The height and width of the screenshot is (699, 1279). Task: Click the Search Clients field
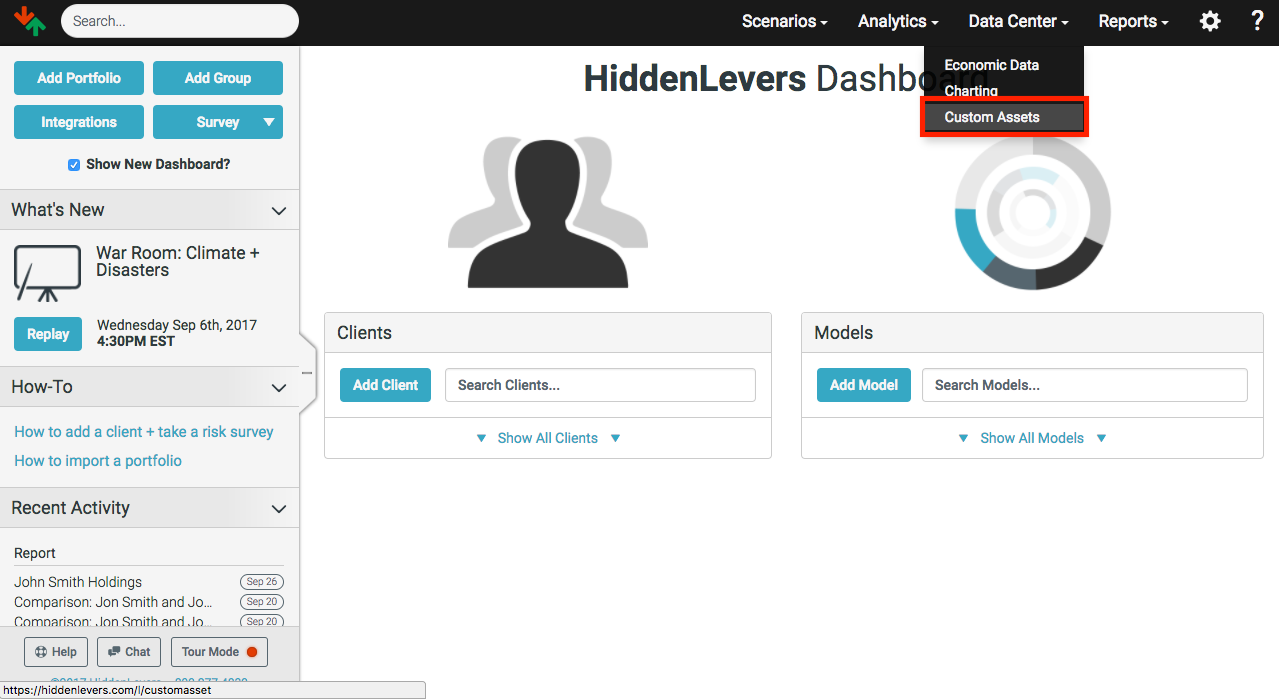pyautogui.click(x=600, y=385)
